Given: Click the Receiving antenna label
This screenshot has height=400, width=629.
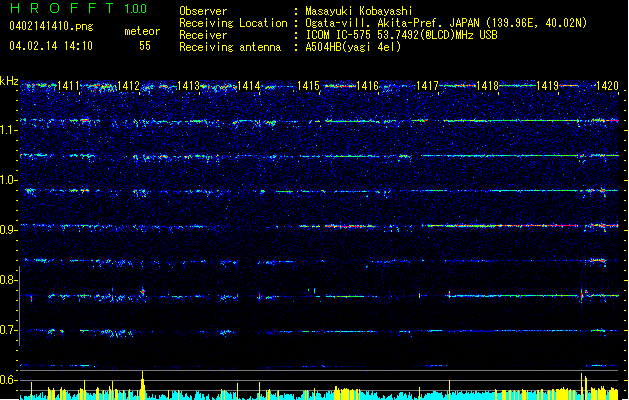Looking at the screenshot, I should pos(230,47).
